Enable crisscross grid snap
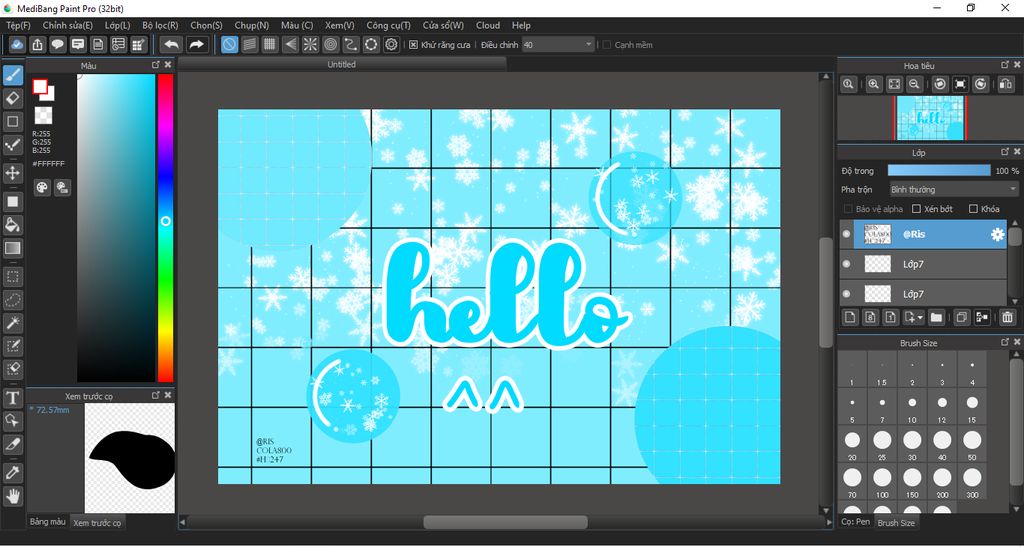 coord(270,44)
